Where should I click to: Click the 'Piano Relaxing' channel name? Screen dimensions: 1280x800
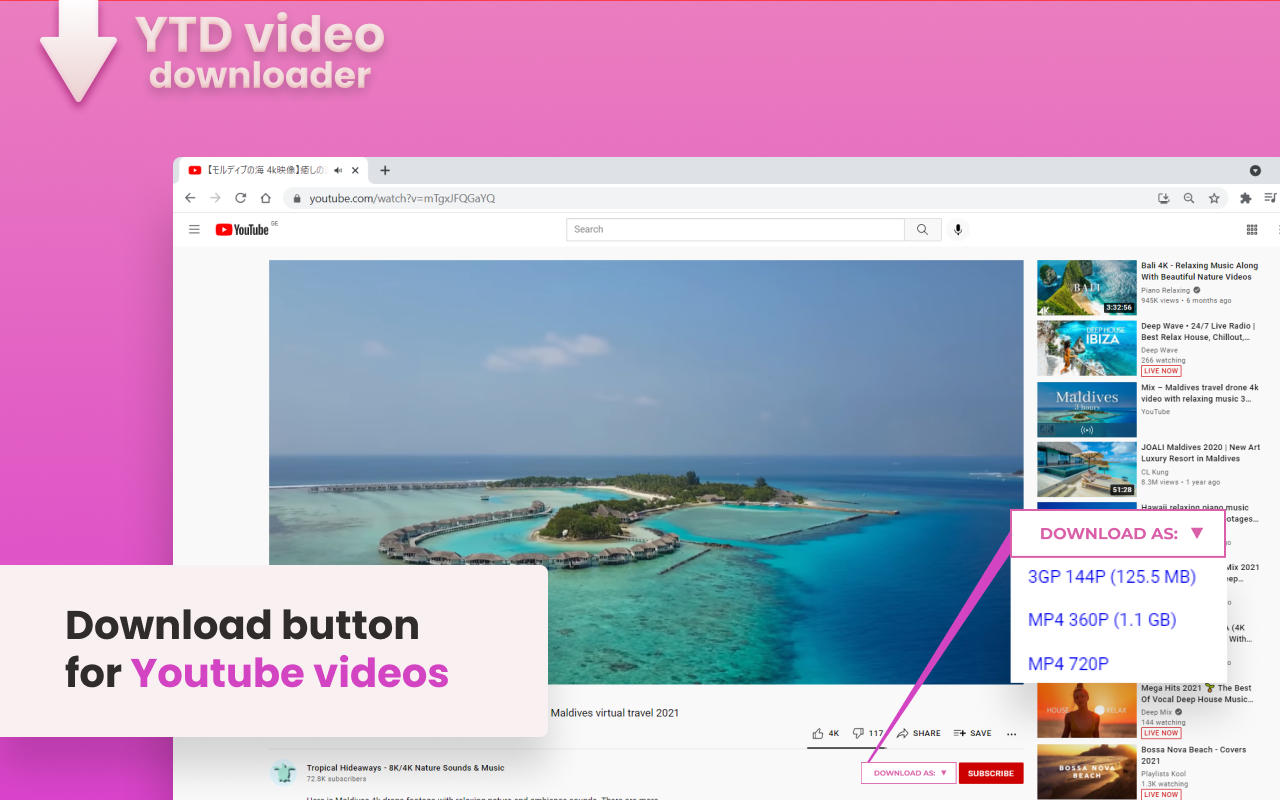[x=1165, y=290]
